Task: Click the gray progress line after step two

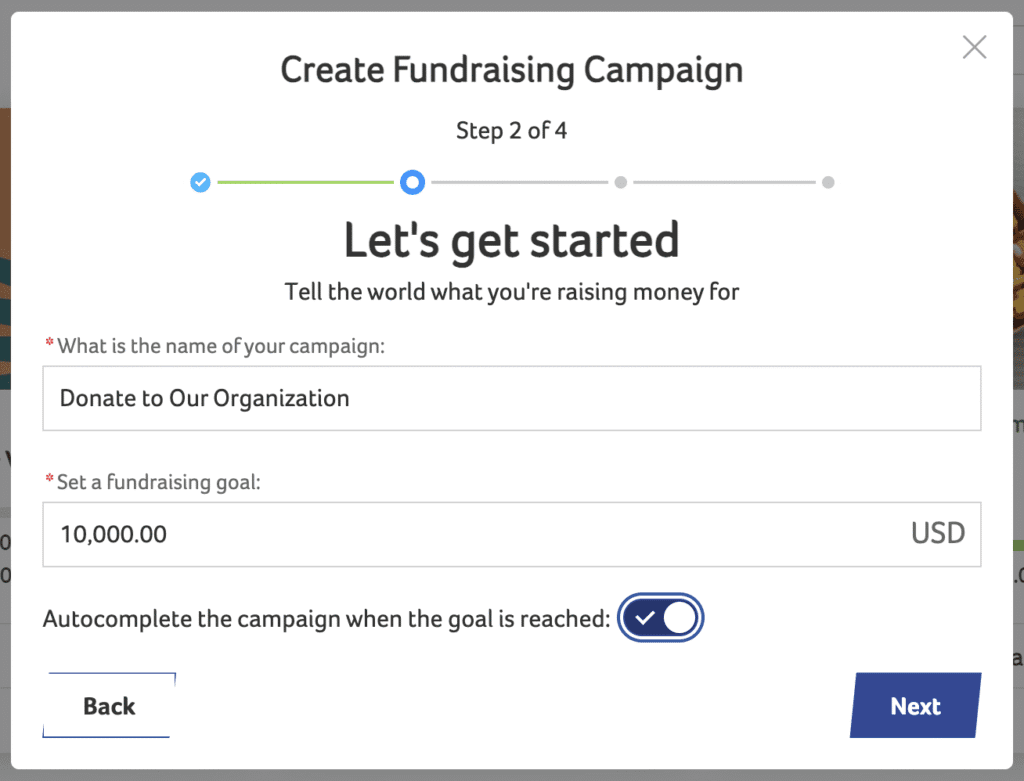Action: tap(520, 182)
